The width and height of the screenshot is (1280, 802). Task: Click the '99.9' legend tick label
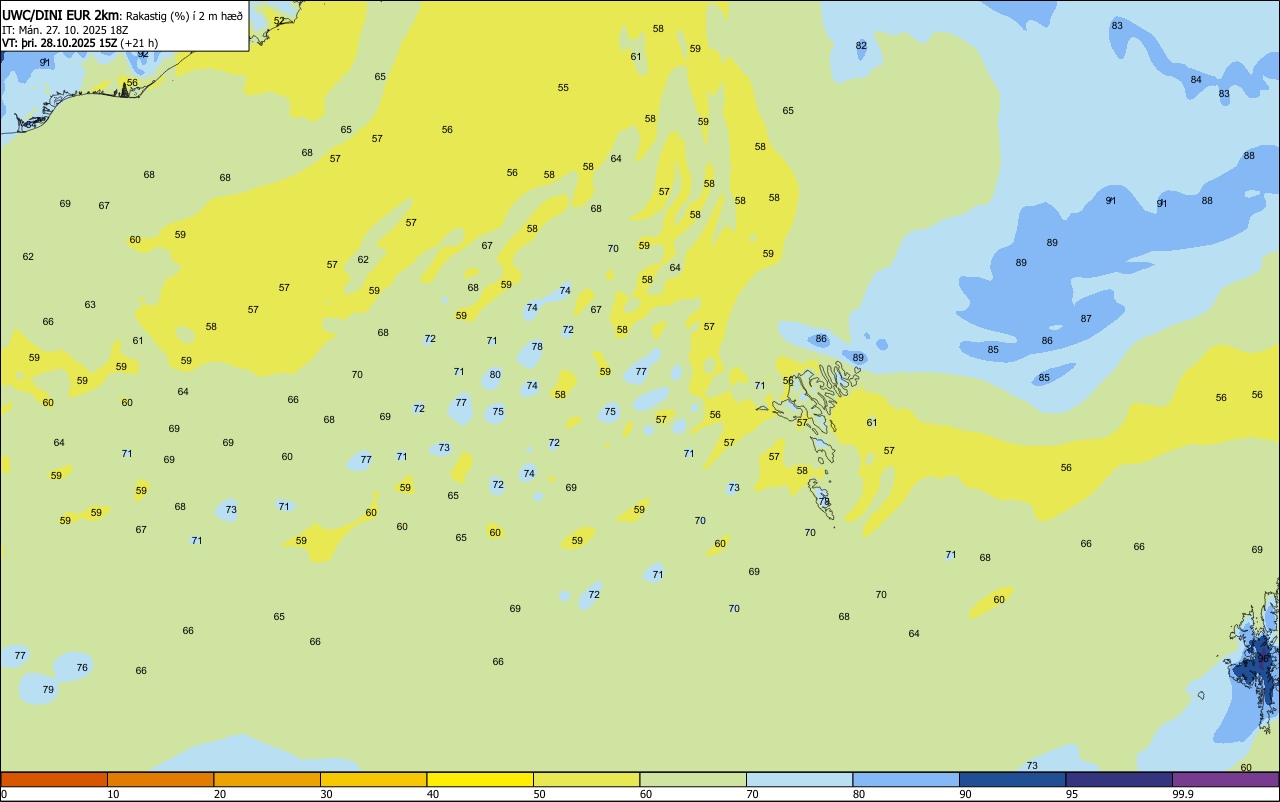(x=1183, y=794)
